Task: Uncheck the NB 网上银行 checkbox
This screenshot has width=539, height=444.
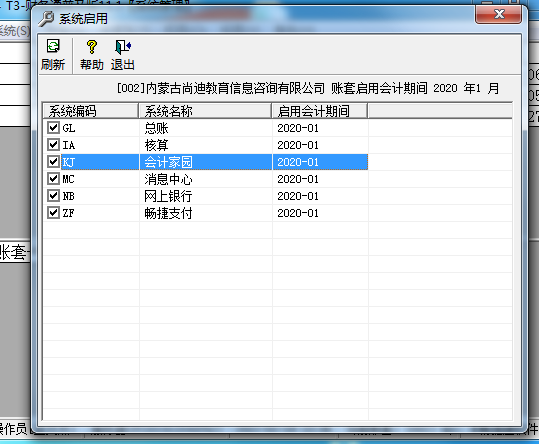Action: (53, 196)
